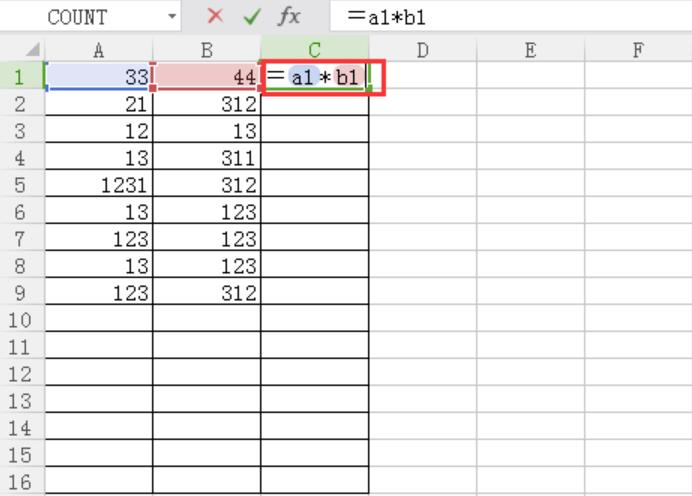Click cell B9 containing 312
Screen dimensions: 692x496
[207, 291]
